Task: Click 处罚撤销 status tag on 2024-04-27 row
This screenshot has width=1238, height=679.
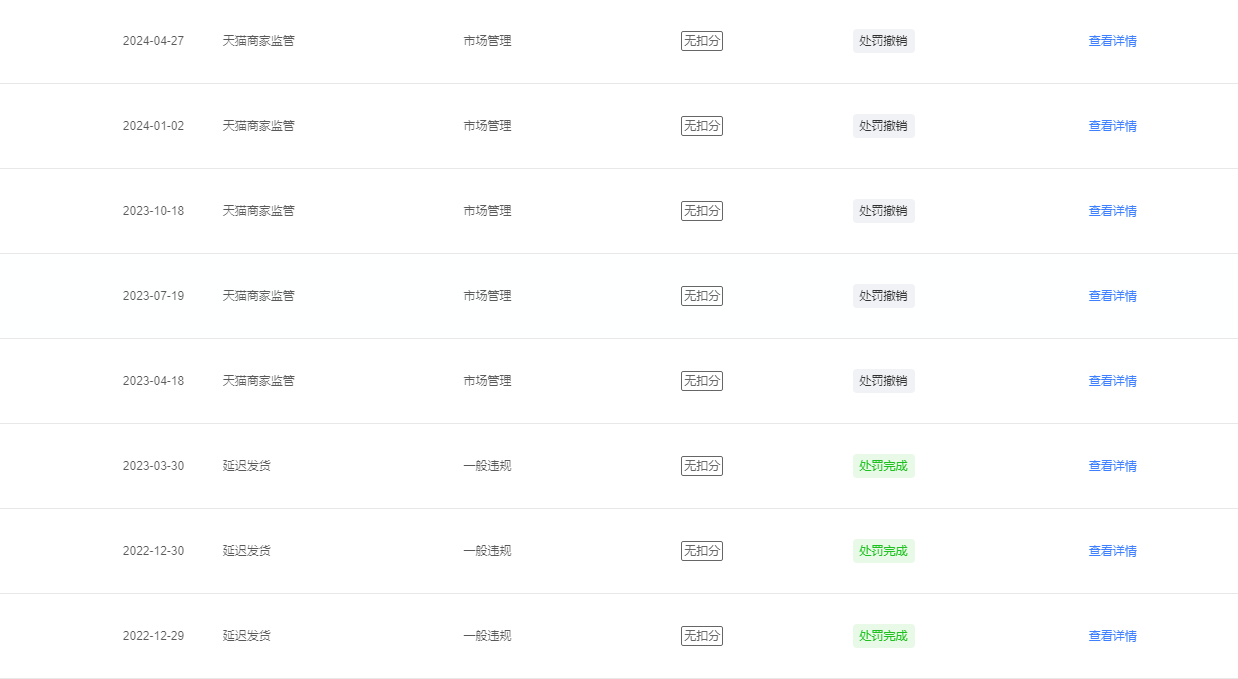Action: [x=884, y=41]
